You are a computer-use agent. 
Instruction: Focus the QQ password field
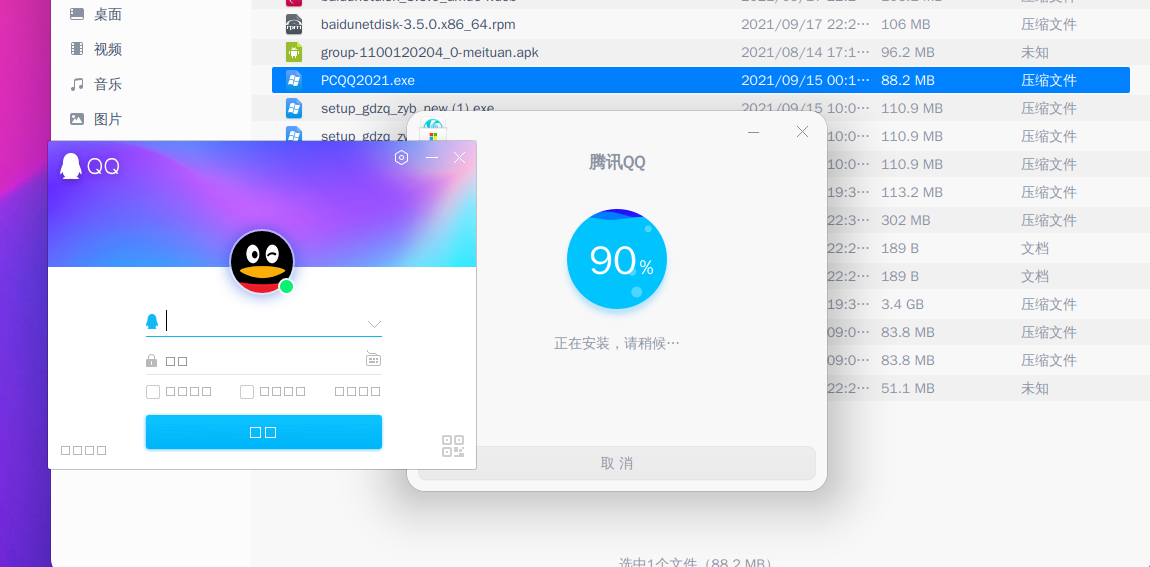(x=264, y=360)
